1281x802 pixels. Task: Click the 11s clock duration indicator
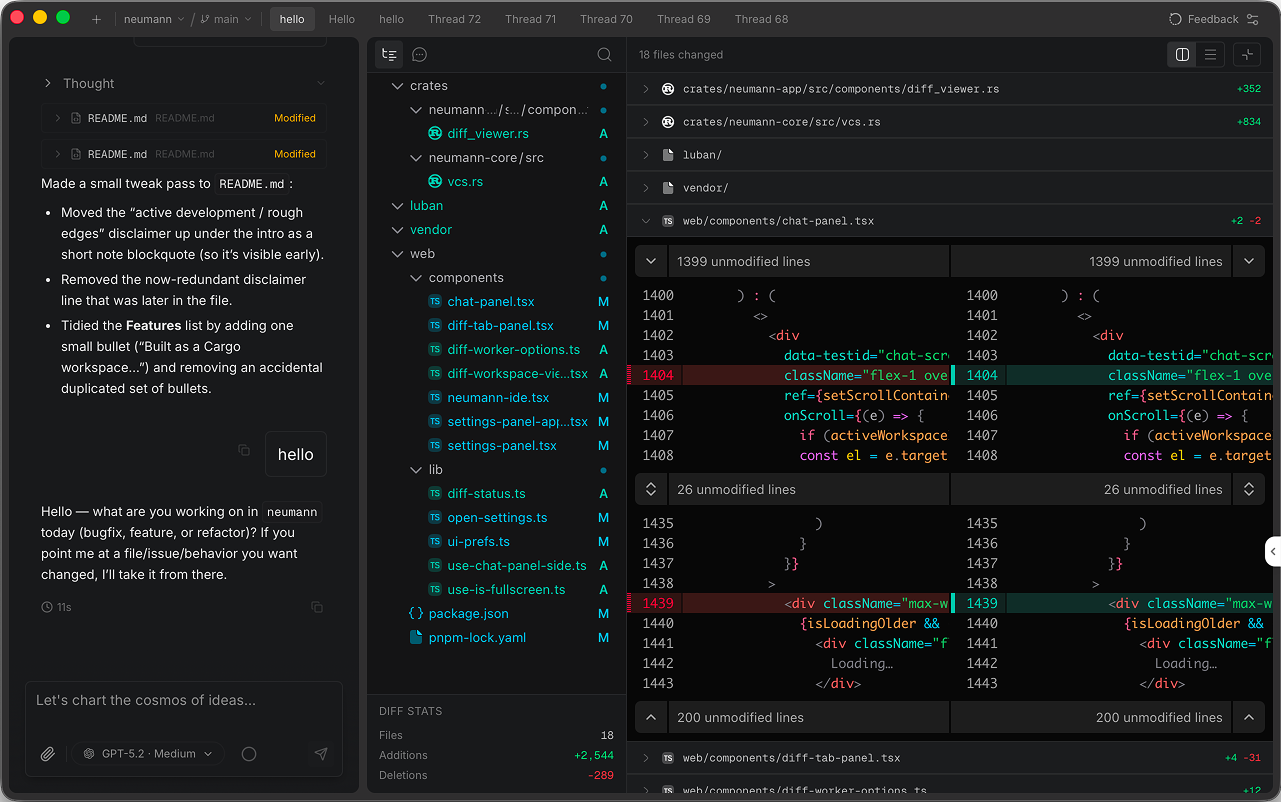click(x=57, y=607)
